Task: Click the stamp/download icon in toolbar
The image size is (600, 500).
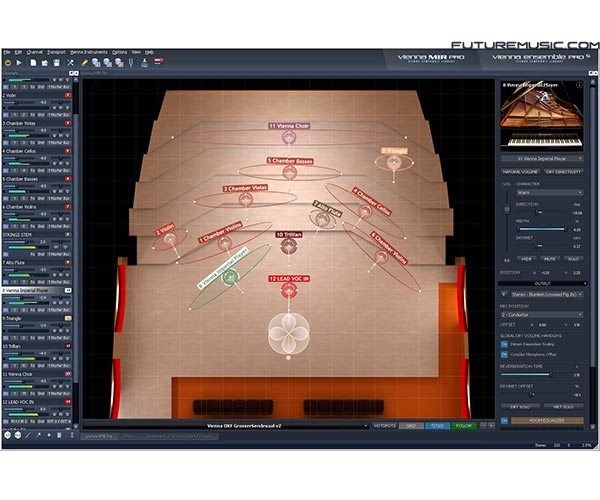Action: click(x=145, y=63)
